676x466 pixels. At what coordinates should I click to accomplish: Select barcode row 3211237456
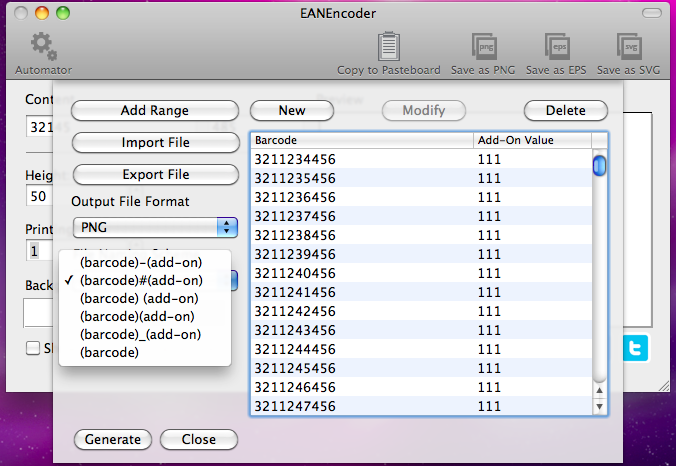421,216
